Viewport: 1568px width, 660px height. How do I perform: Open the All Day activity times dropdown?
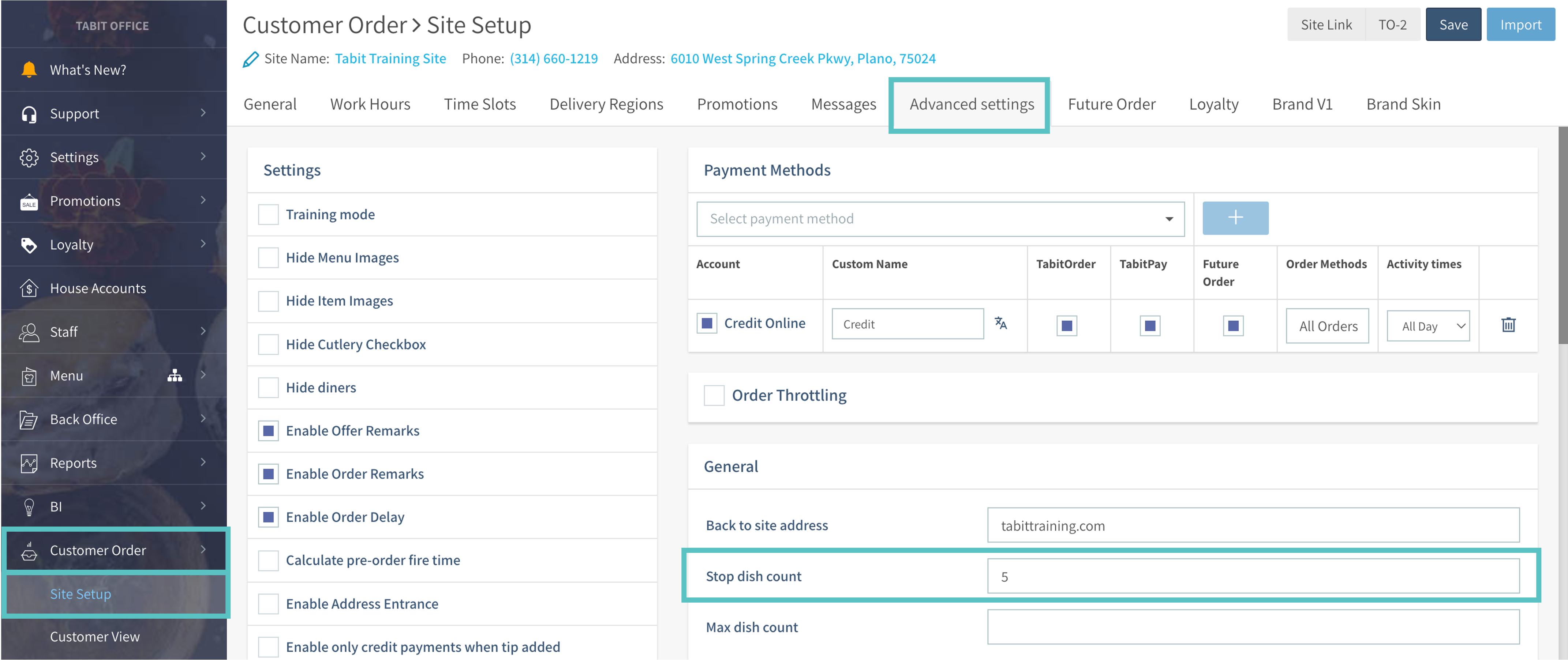(1427, 326)
